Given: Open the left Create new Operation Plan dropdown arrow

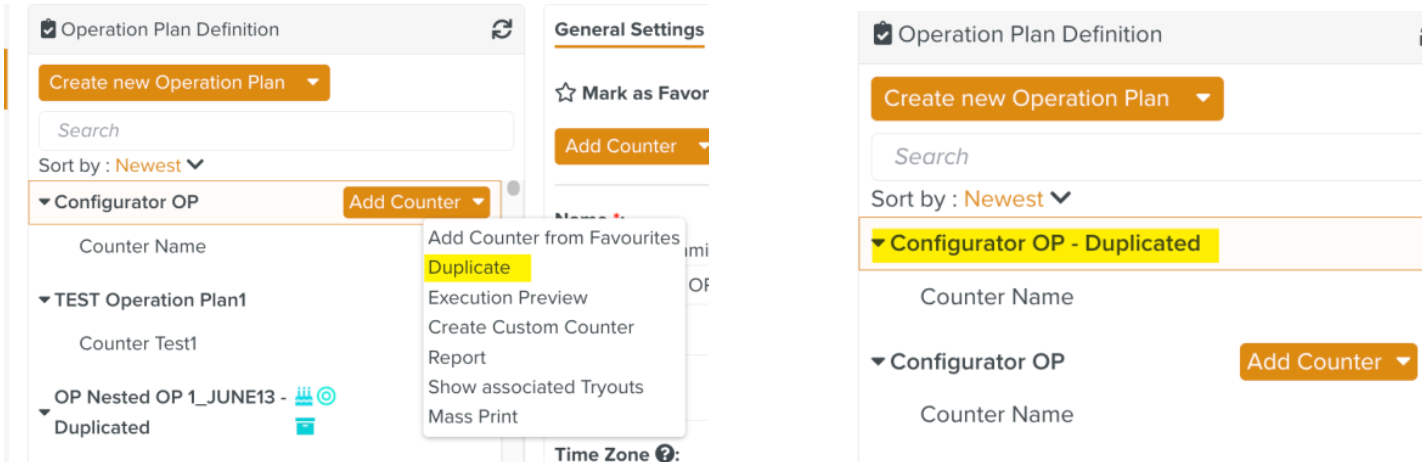Looking at the screenshot, I should [x=313, y=83].
